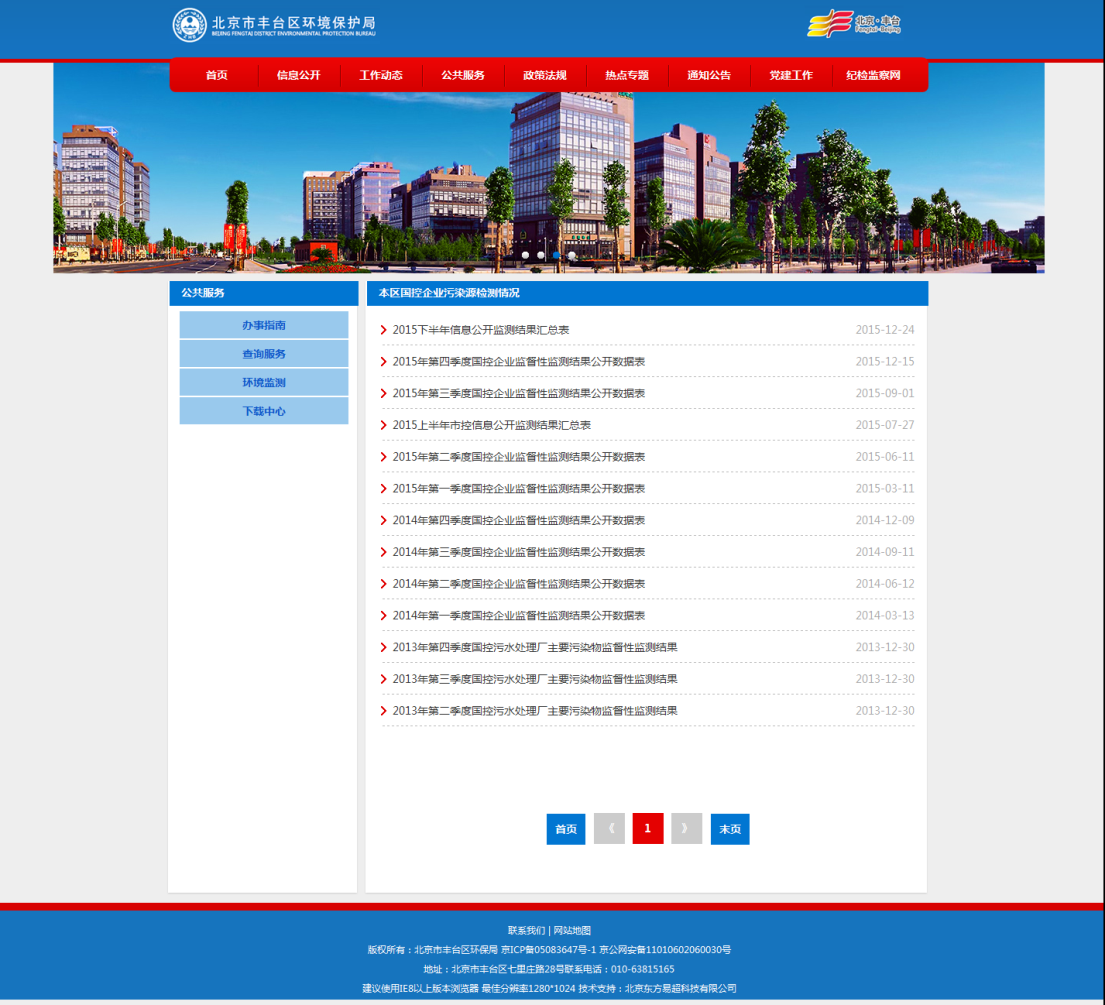Open 2014年第一季度国控企业监督性监测结果 link
The image size is (1105, 1005).
(x=518, y=616)
